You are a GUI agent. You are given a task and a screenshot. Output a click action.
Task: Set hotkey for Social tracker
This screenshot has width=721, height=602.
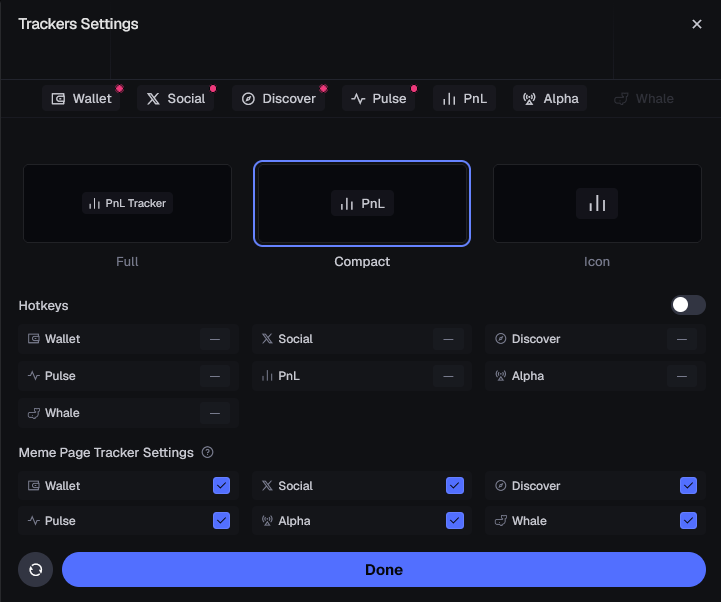(448, 339)
